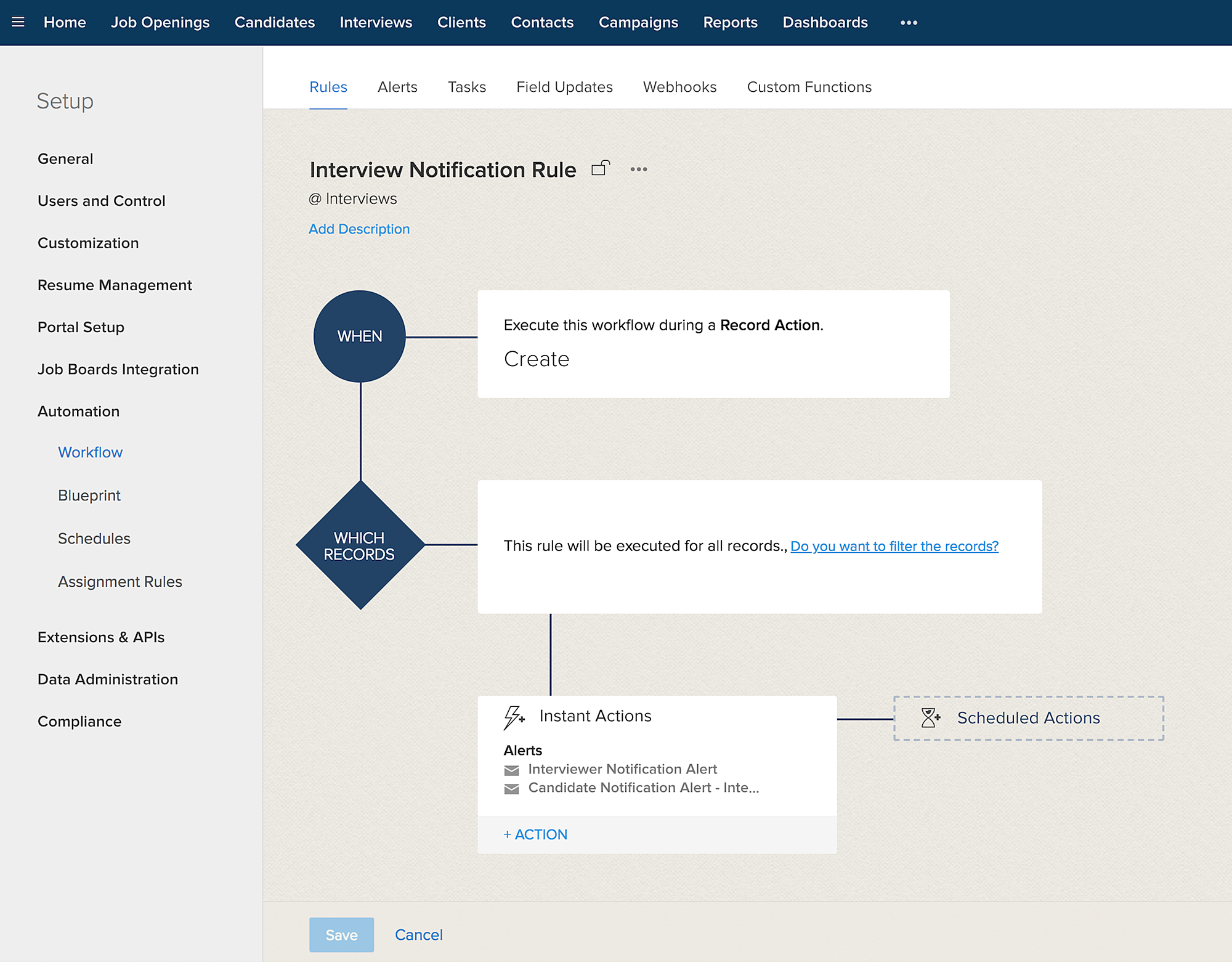Expand the Automation section
Viewport: 1232px width, 962px height.
pyautogui.click(x=78, y=412)
